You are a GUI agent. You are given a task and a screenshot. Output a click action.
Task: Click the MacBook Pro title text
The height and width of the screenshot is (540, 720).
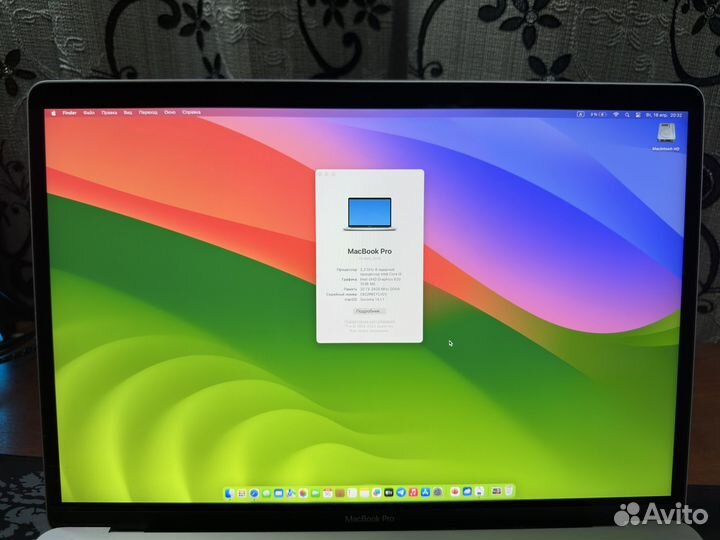click(370, 251)
